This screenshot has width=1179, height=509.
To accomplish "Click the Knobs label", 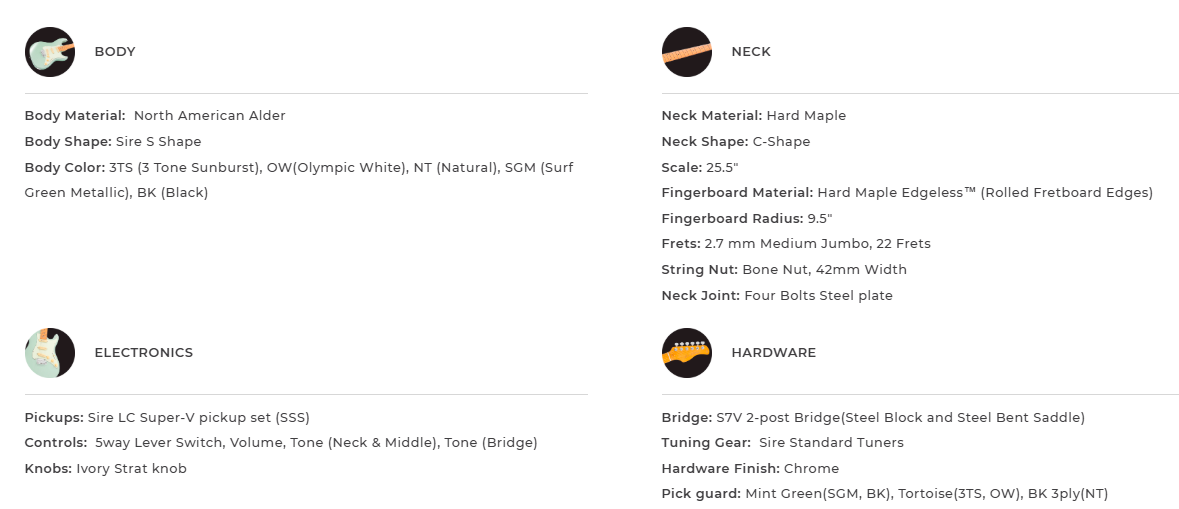I will pyautogui.click(x=48, y=469).
